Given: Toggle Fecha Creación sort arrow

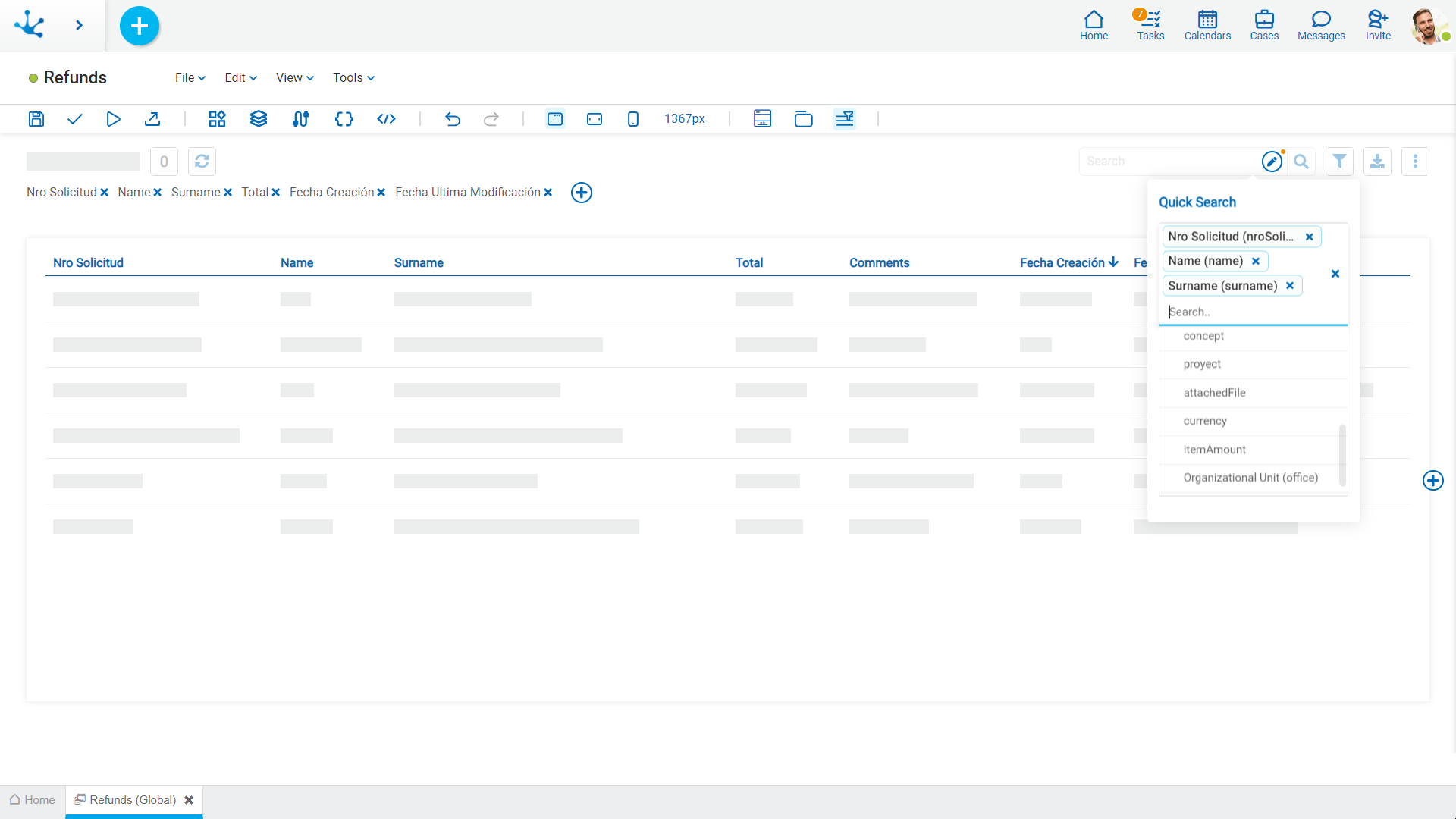Looking at the screenshot, I should [x=1113, y=262].
